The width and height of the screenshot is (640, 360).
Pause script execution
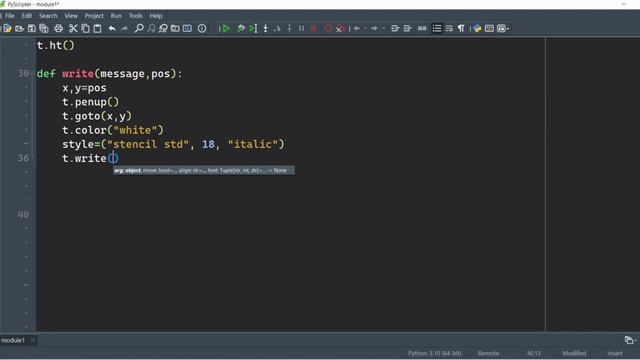click(301, 29)
